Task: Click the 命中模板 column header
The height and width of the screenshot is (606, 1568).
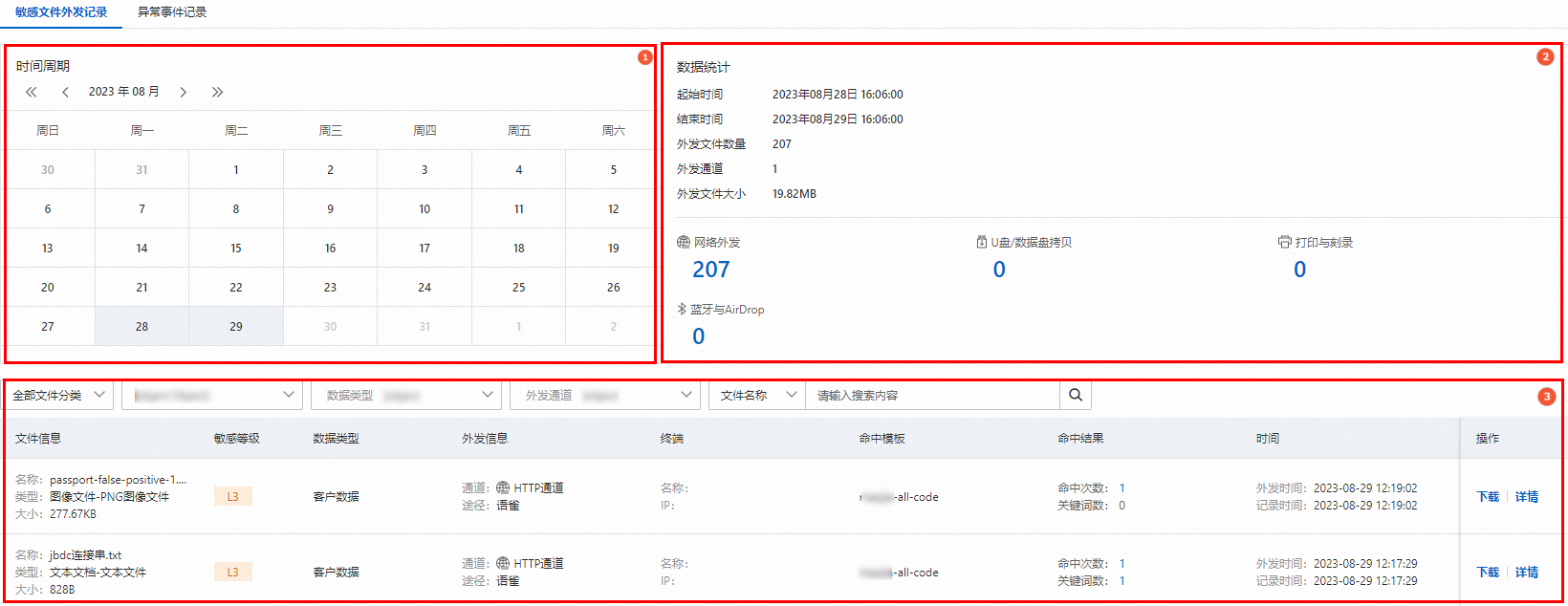Action: pyautogui.click(x=882, y=438)
